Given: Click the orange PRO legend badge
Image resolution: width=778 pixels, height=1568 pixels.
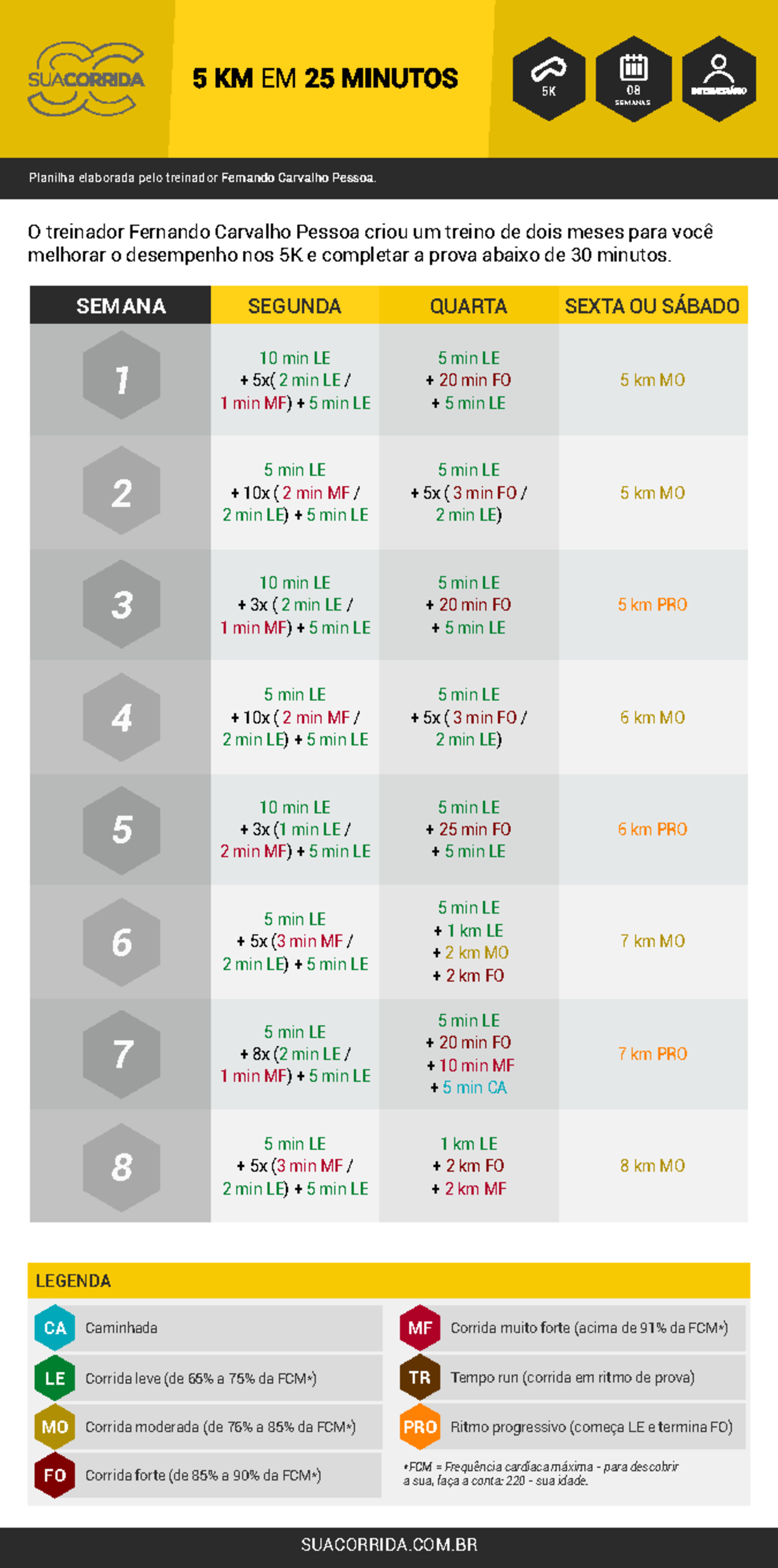Looking at the screenshot, I should [x=419, y=1427].
